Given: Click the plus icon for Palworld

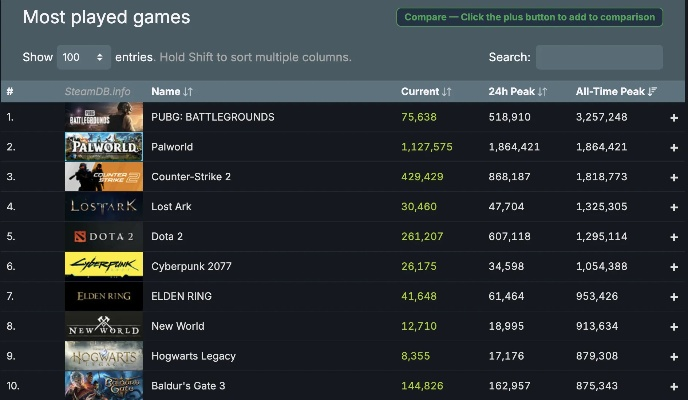Looking at the screenshot, I should tap(674, 147).
